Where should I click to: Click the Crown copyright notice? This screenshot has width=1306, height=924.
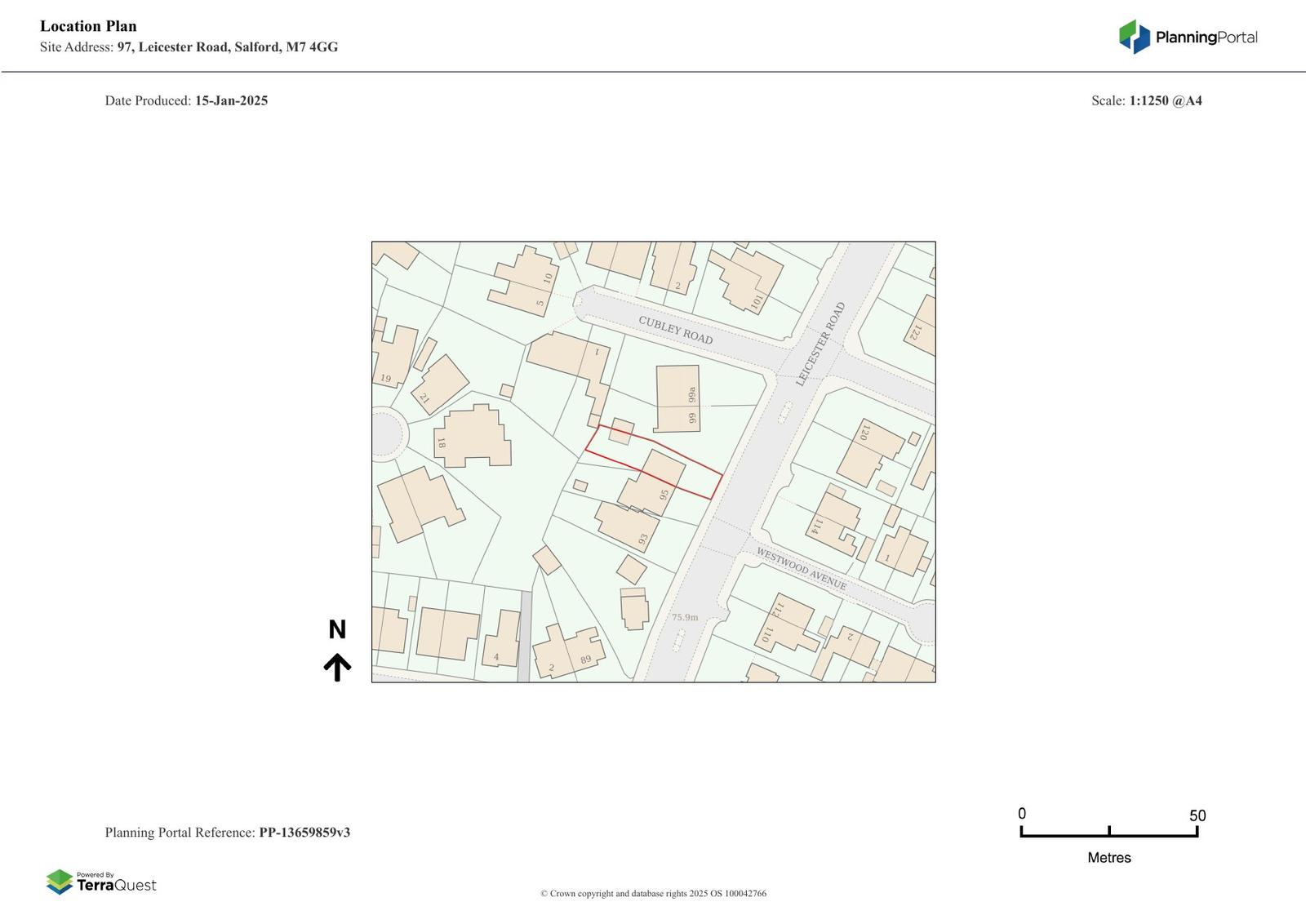(x=653, y=893)
